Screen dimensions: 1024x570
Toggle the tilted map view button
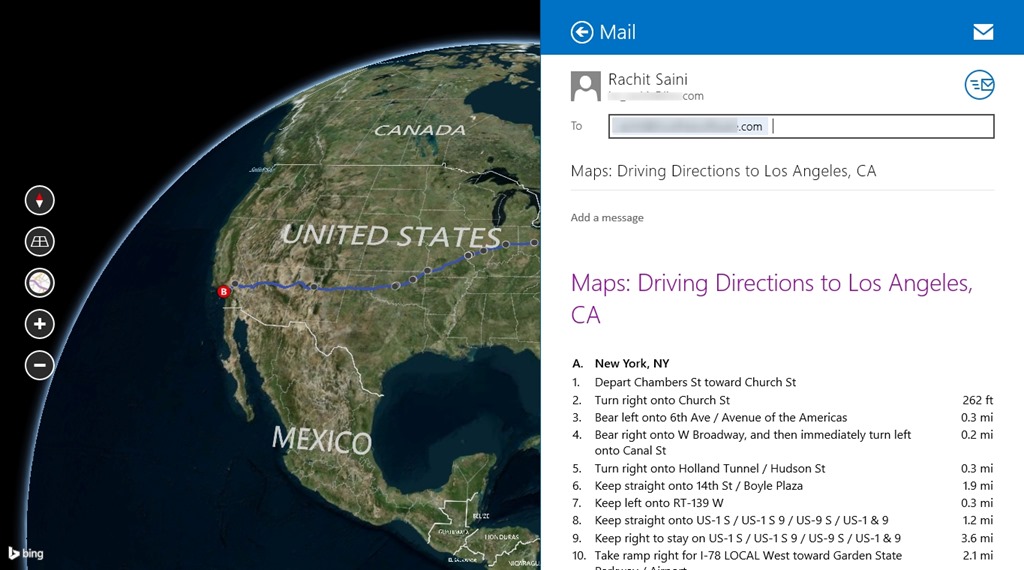pos(39,242)
